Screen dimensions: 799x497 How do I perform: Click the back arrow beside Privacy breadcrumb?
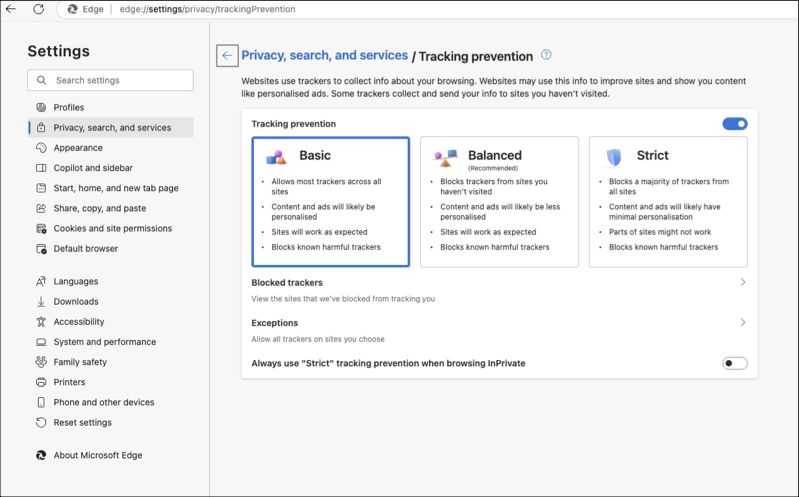click(227, 56)
